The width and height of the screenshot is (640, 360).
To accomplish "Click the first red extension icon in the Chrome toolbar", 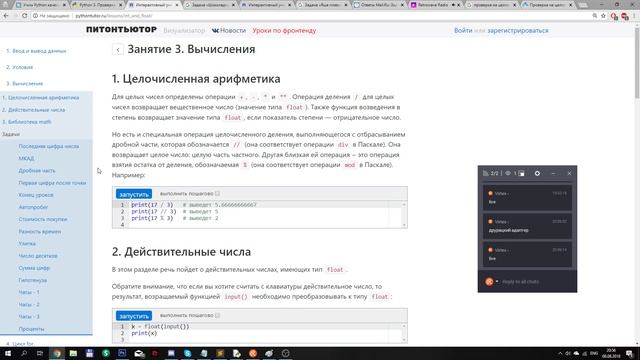I will tap(614, 16).
